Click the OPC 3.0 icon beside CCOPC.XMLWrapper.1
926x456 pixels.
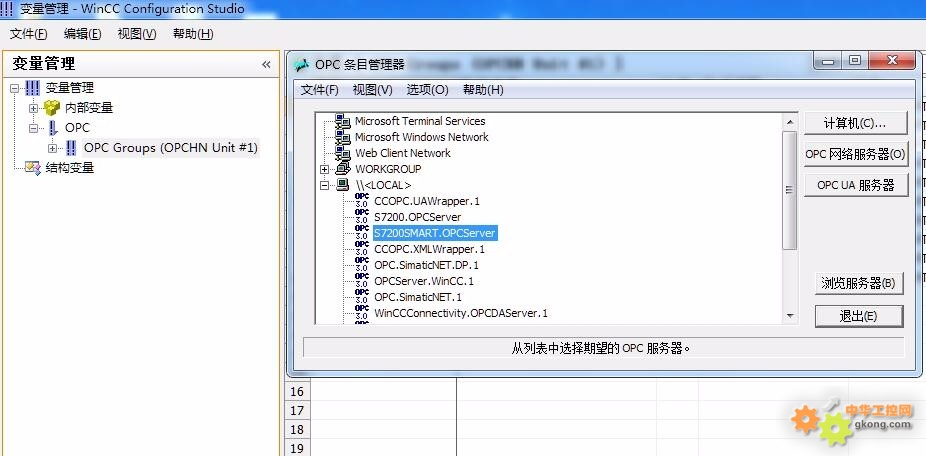[362, 249]
